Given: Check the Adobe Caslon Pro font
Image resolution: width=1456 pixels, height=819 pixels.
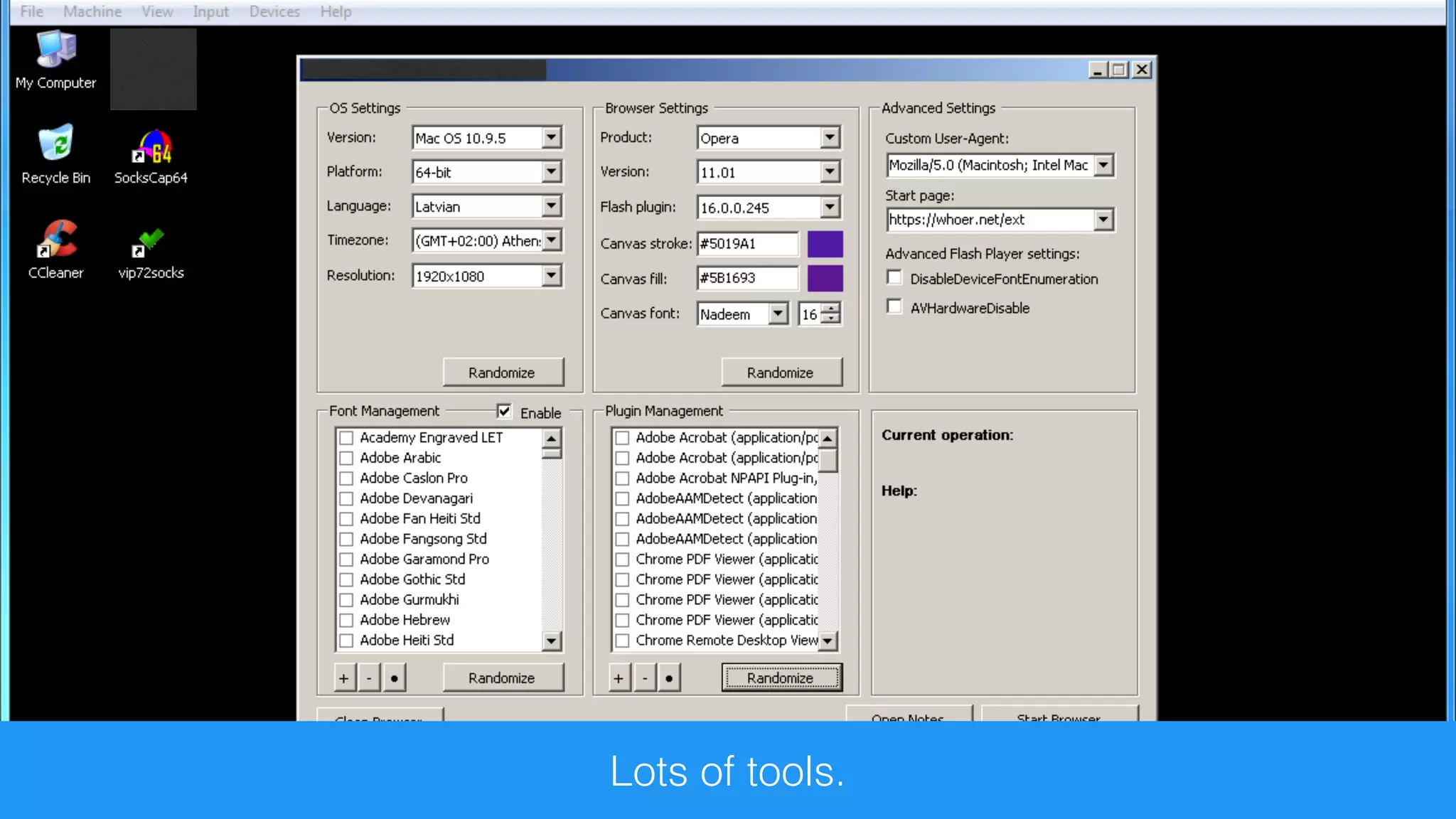Looking at the screenshot, I should point(346,478).
